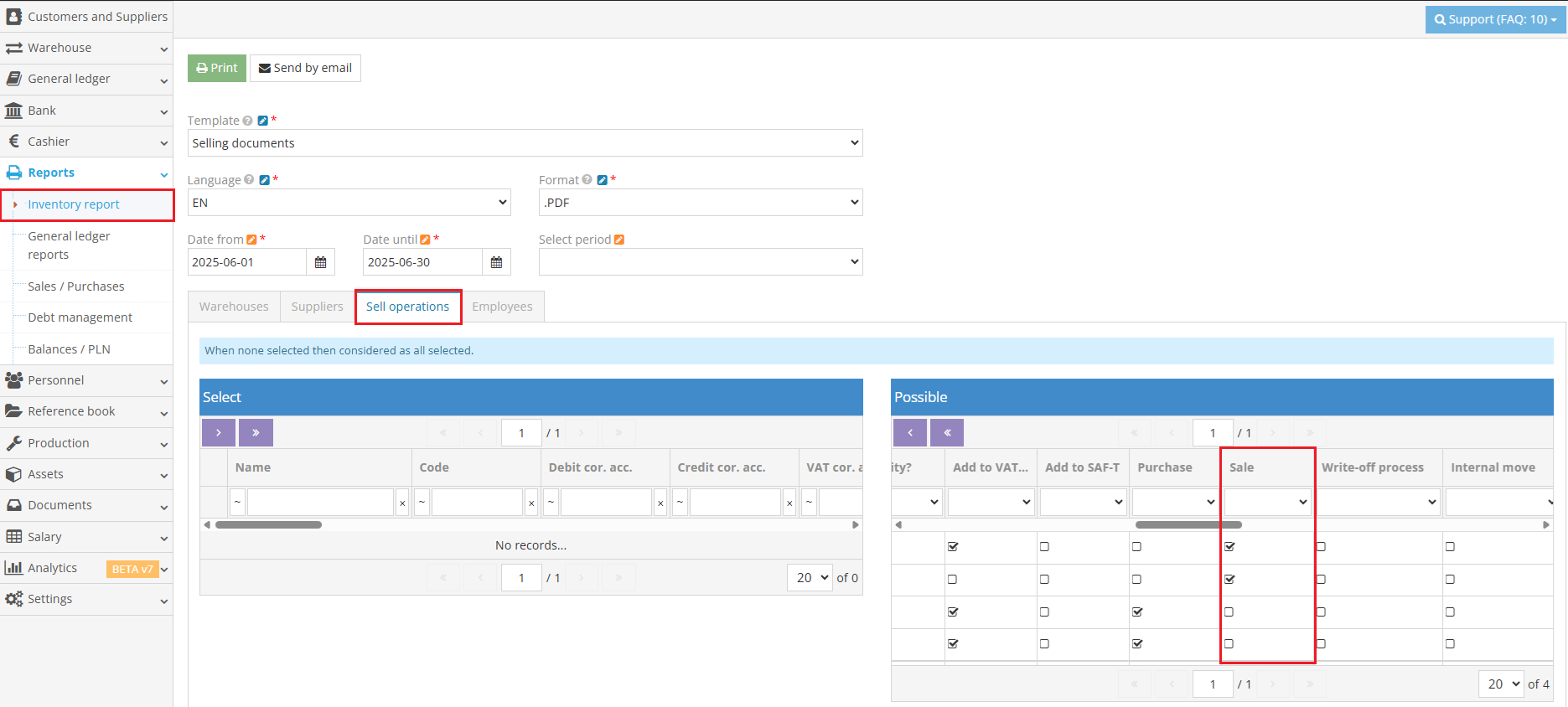The height and width of the screenshot is (707, 1568).
Task: Click the Possible table horizontal scrollbar
Action: (1188, 524)
